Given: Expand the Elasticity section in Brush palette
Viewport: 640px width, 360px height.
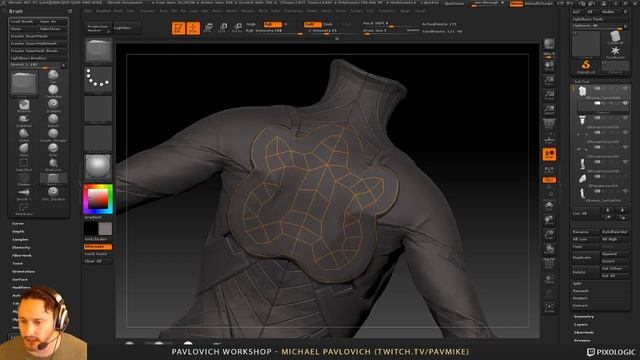Looking at the screenshot, I should 21,247.
